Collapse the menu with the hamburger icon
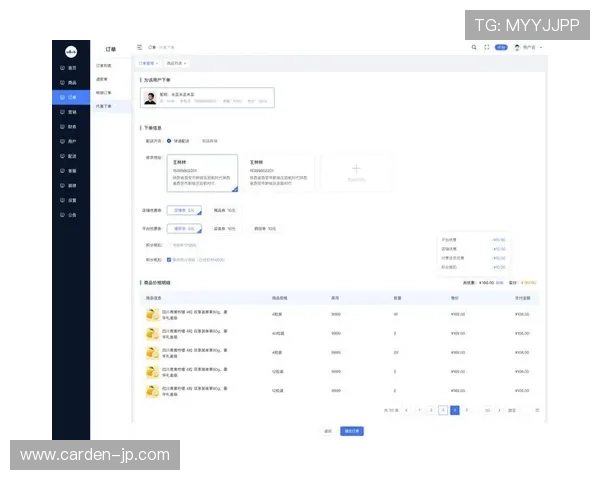 (x=139, y=47)
